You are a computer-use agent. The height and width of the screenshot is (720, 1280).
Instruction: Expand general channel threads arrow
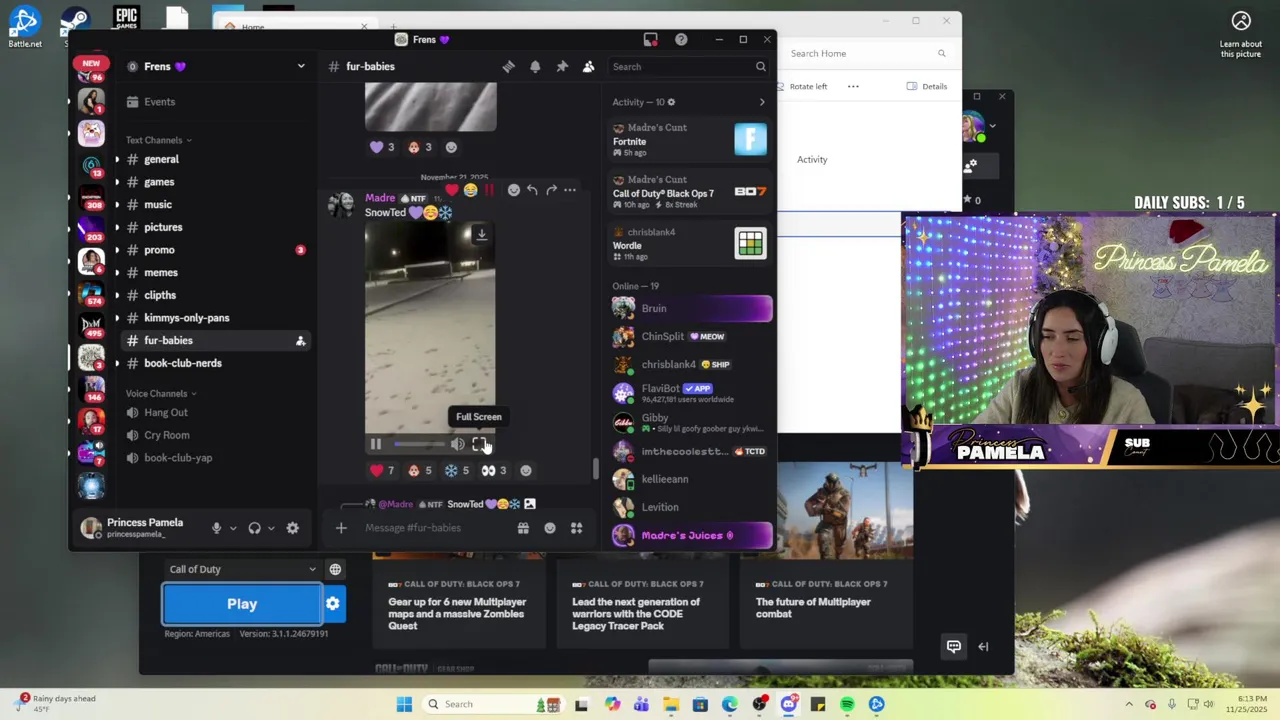(x=117, y=159)
